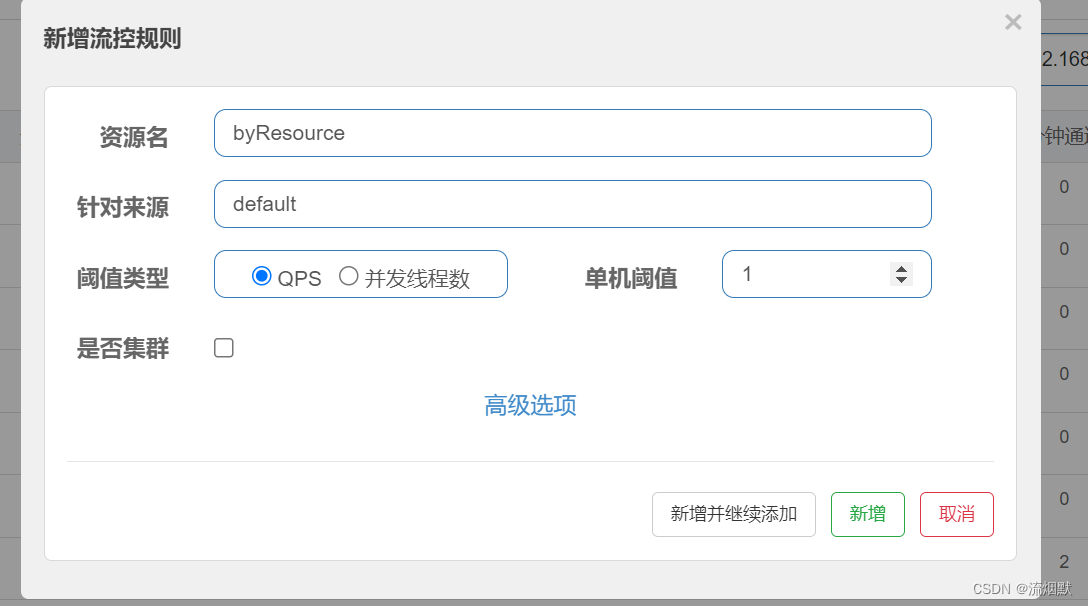The width and height of the screenshot is (1088, 606).
Task: Click a 0 value cell in the background table
Action: 1062,186
